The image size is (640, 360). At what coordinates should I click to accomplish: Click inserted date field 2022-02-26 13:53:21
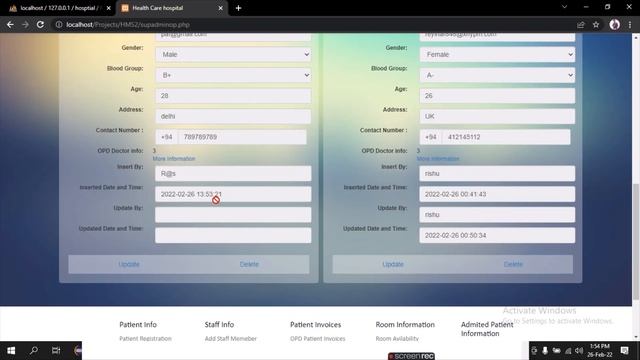[x=233, y=194]
